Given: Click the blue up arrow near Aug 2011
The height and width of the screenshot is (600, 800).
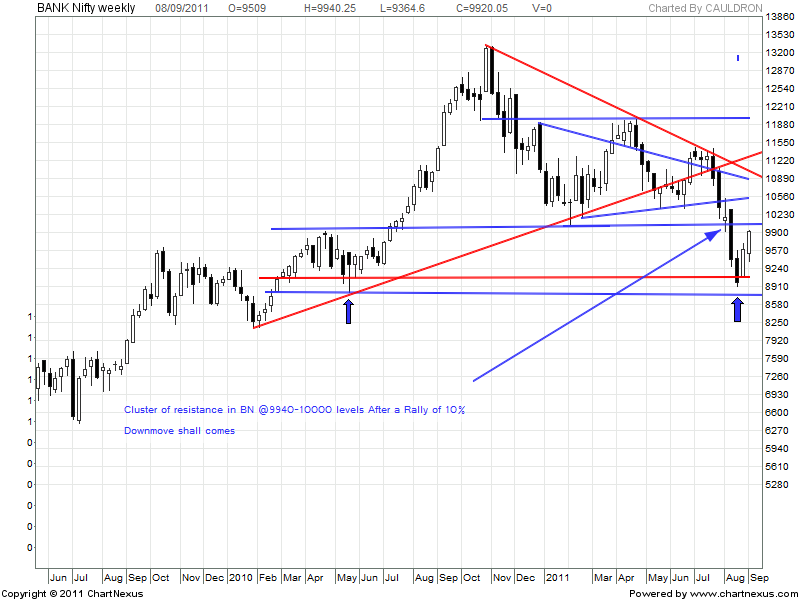Looking at the screenshot, I should (x=737, y=309).
